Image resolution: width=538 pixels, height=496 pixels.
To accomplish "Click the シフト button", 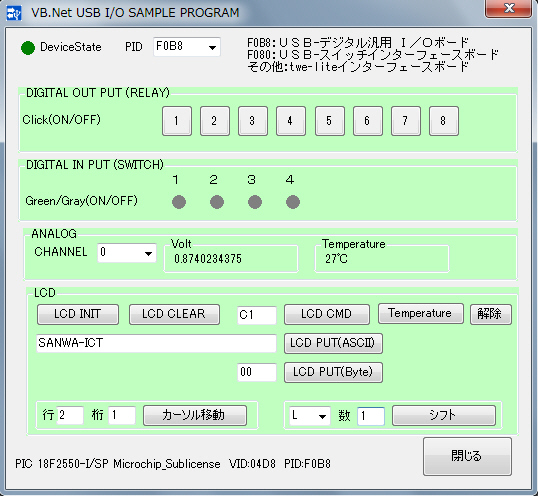I will pos(444,416).
